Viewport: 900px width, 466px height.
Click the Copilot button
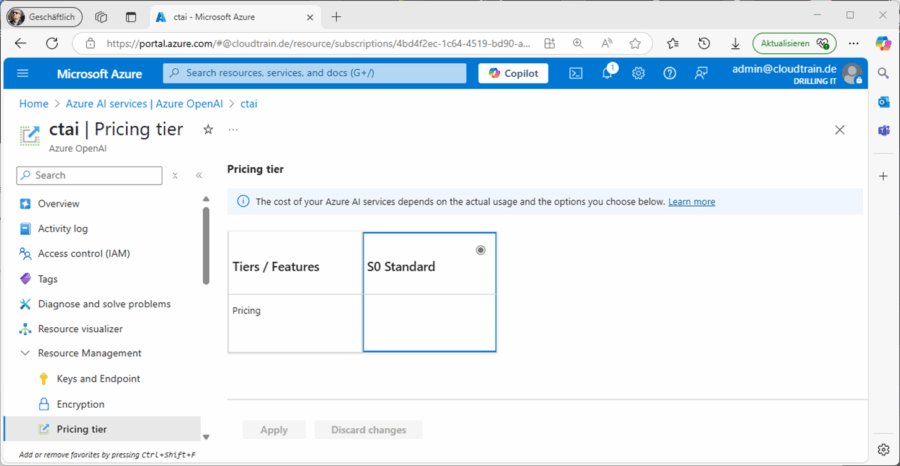513,73
